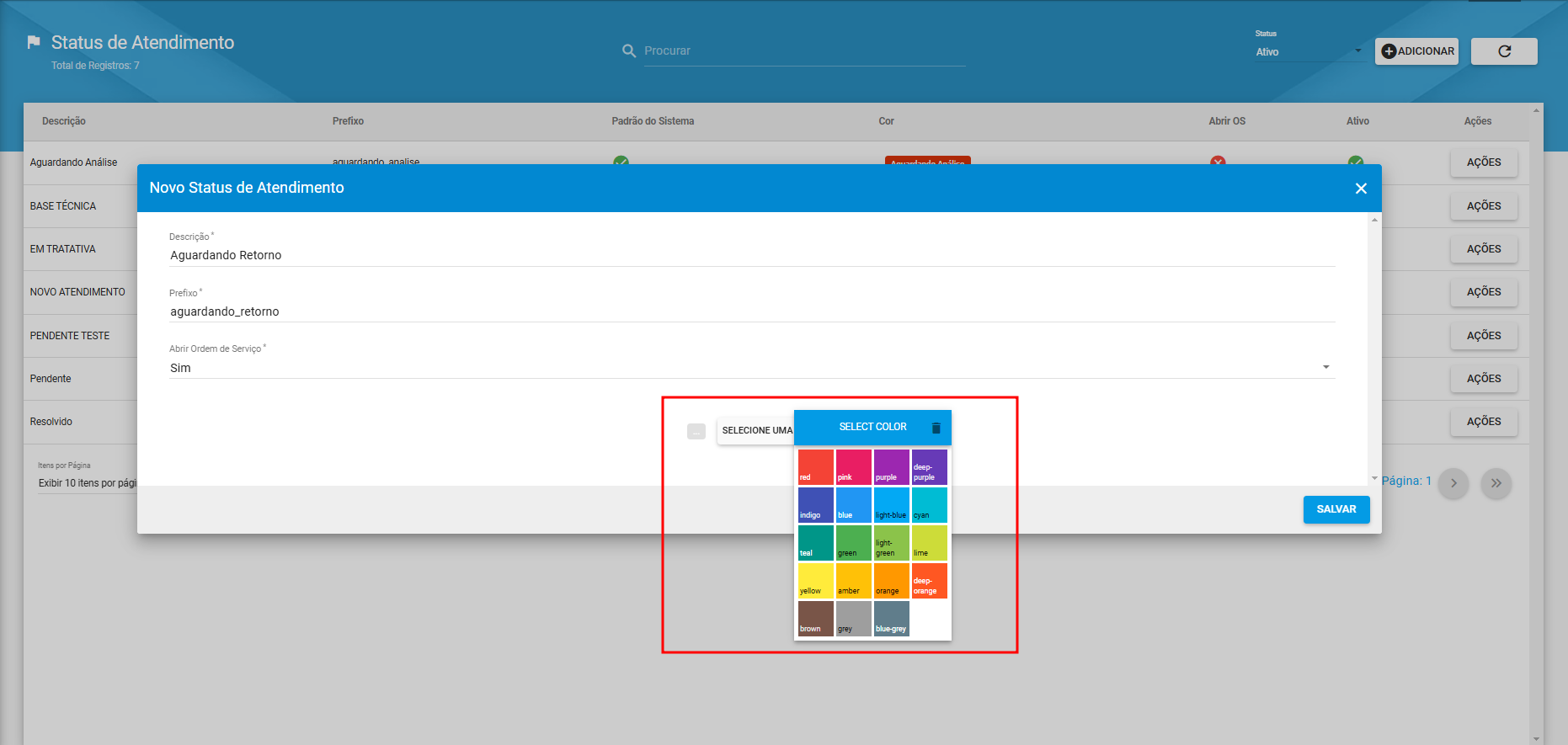Close the Novo Status de Atendimento dialog

pyautogui.click(x=1361, y=189)
